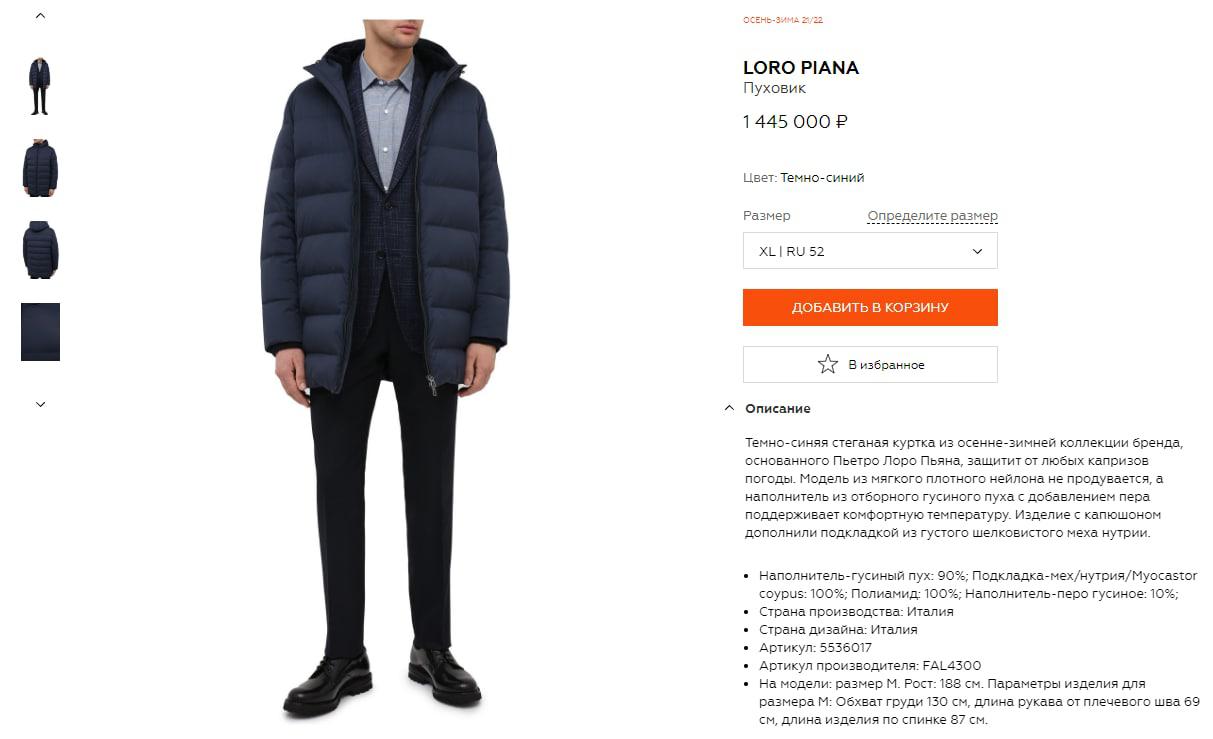This screenshot has height=739, width=1213.
Task: Click the Цвет: Темно-синий color label
Action: pos(804,178)
